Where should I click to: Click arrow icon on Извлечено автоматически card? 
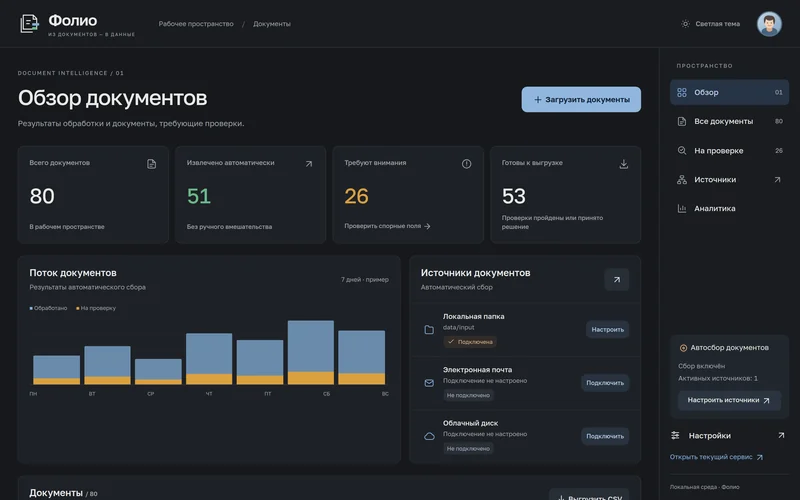(309, 164)
